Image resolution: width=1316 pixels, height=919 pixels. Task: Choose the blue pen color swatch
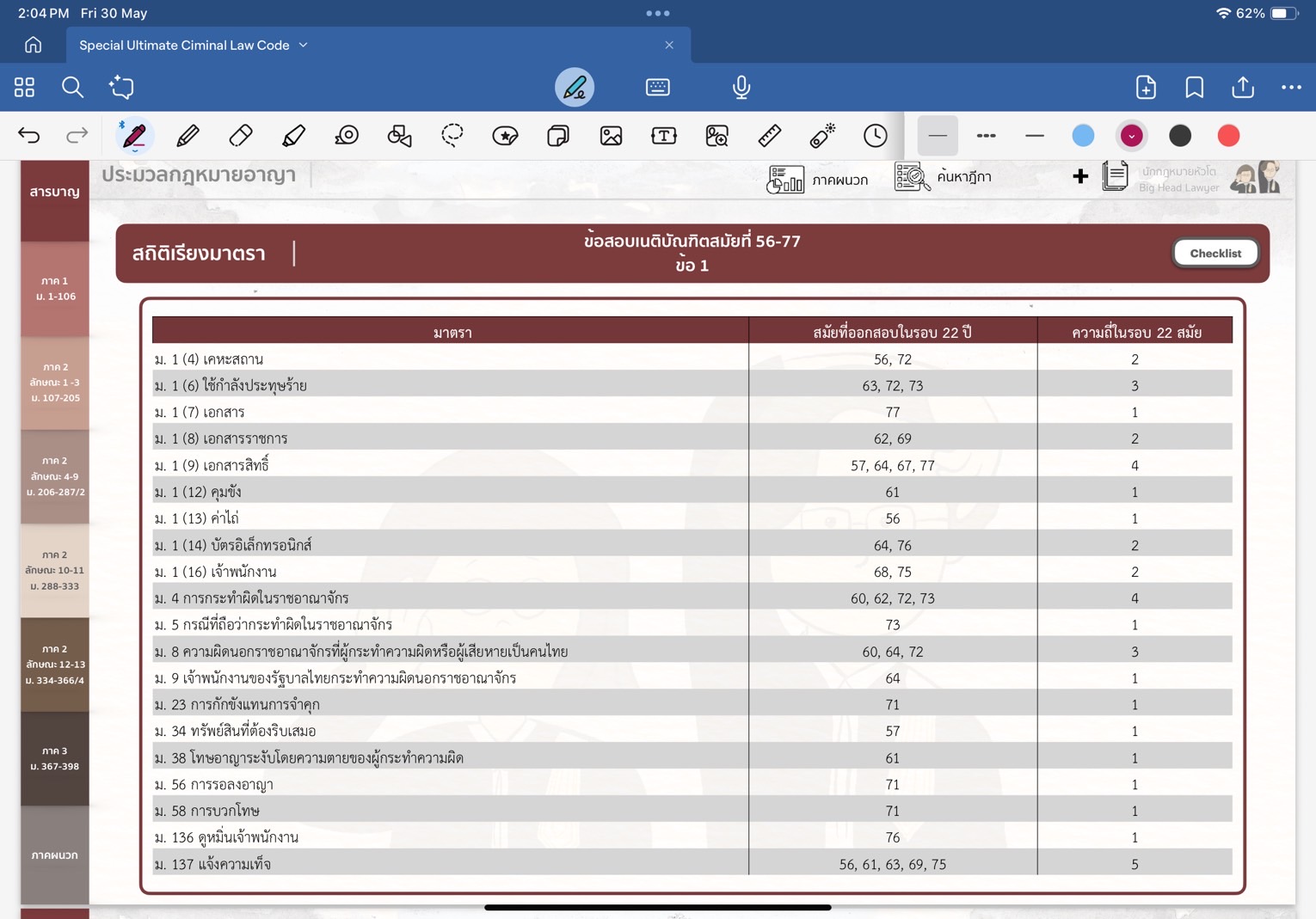(1083, 136)
